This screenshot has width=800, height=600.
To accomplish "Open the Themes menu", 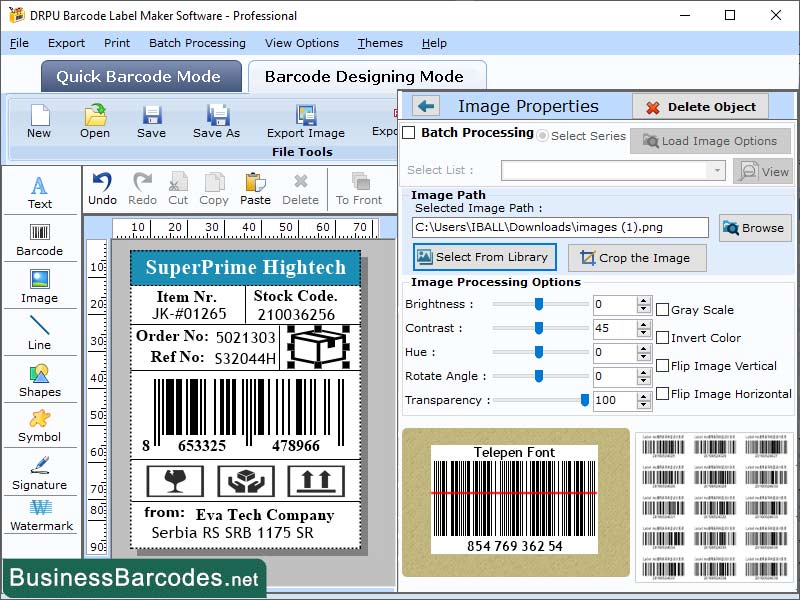I will pos(380,43).
